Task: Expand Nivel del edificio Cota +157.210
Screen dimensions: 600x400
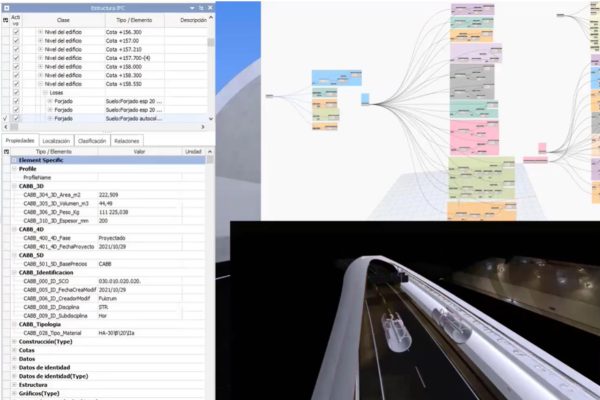Action: (x=41, y=50)
